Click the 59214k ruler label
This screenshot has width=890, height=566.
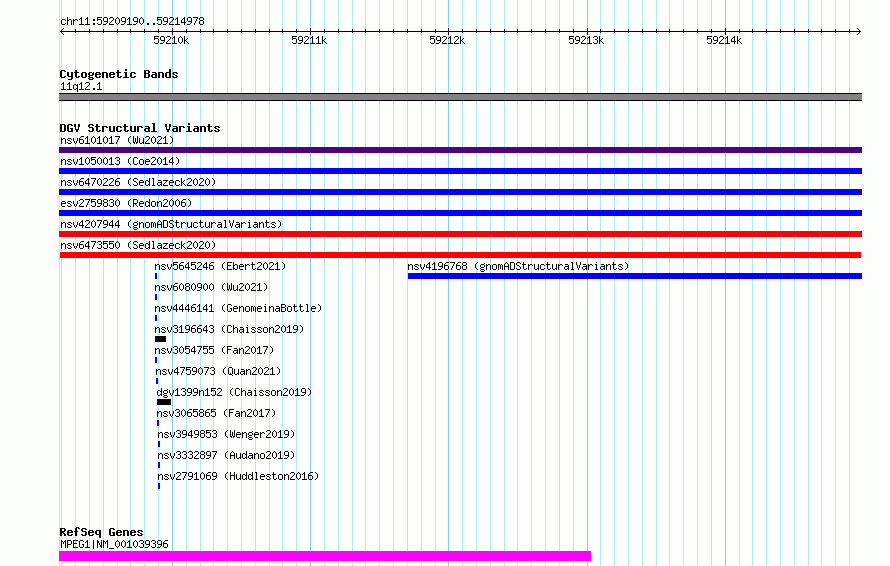click(724, 40)
